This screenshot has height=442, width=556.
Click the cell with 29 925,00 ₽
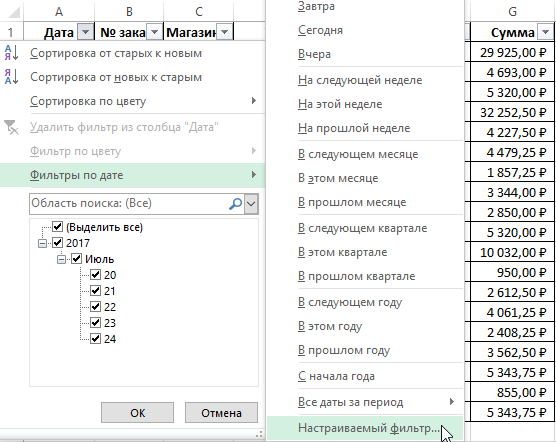(512, 52)
